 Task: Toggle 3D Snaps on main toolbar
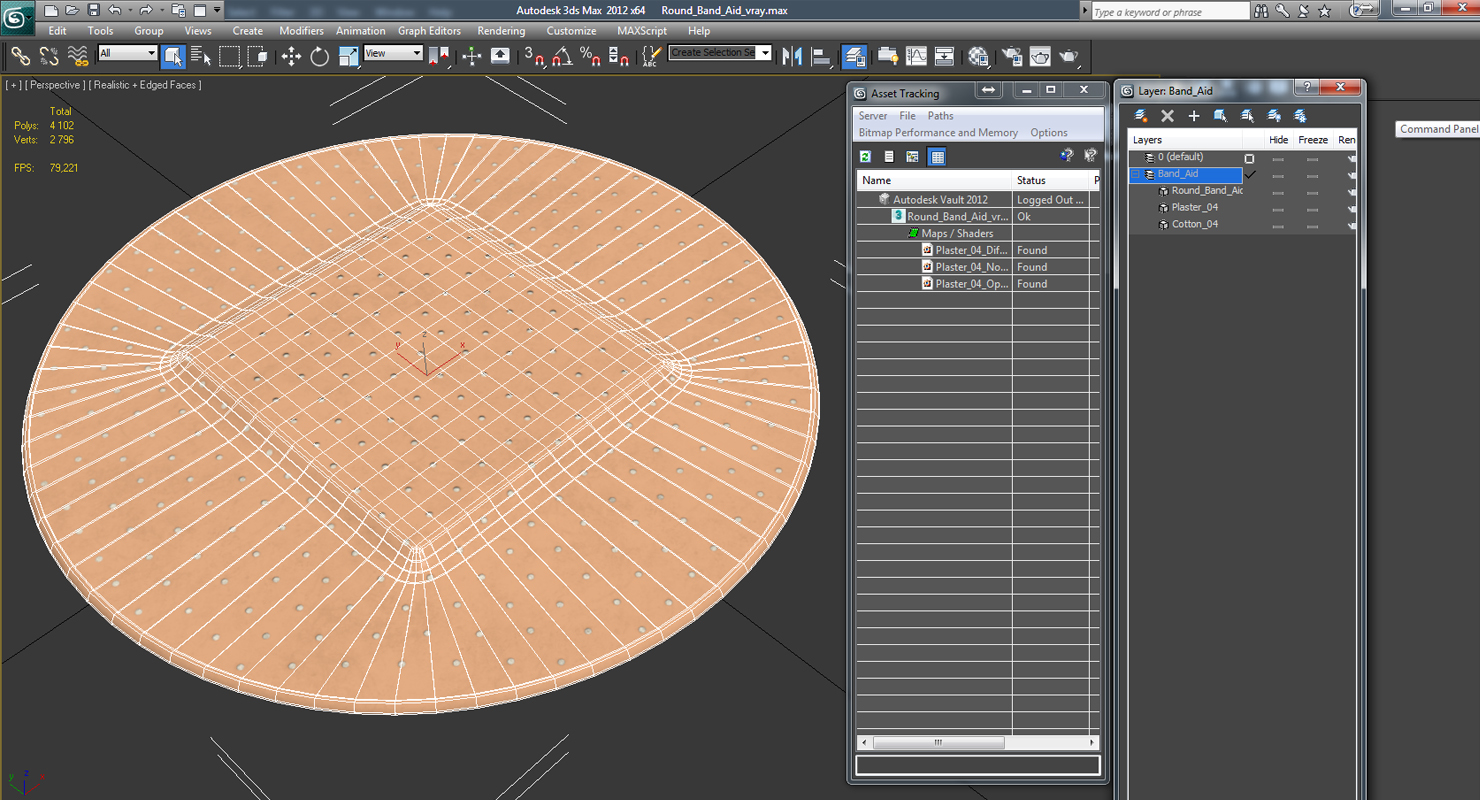click(x=534, y=56)
